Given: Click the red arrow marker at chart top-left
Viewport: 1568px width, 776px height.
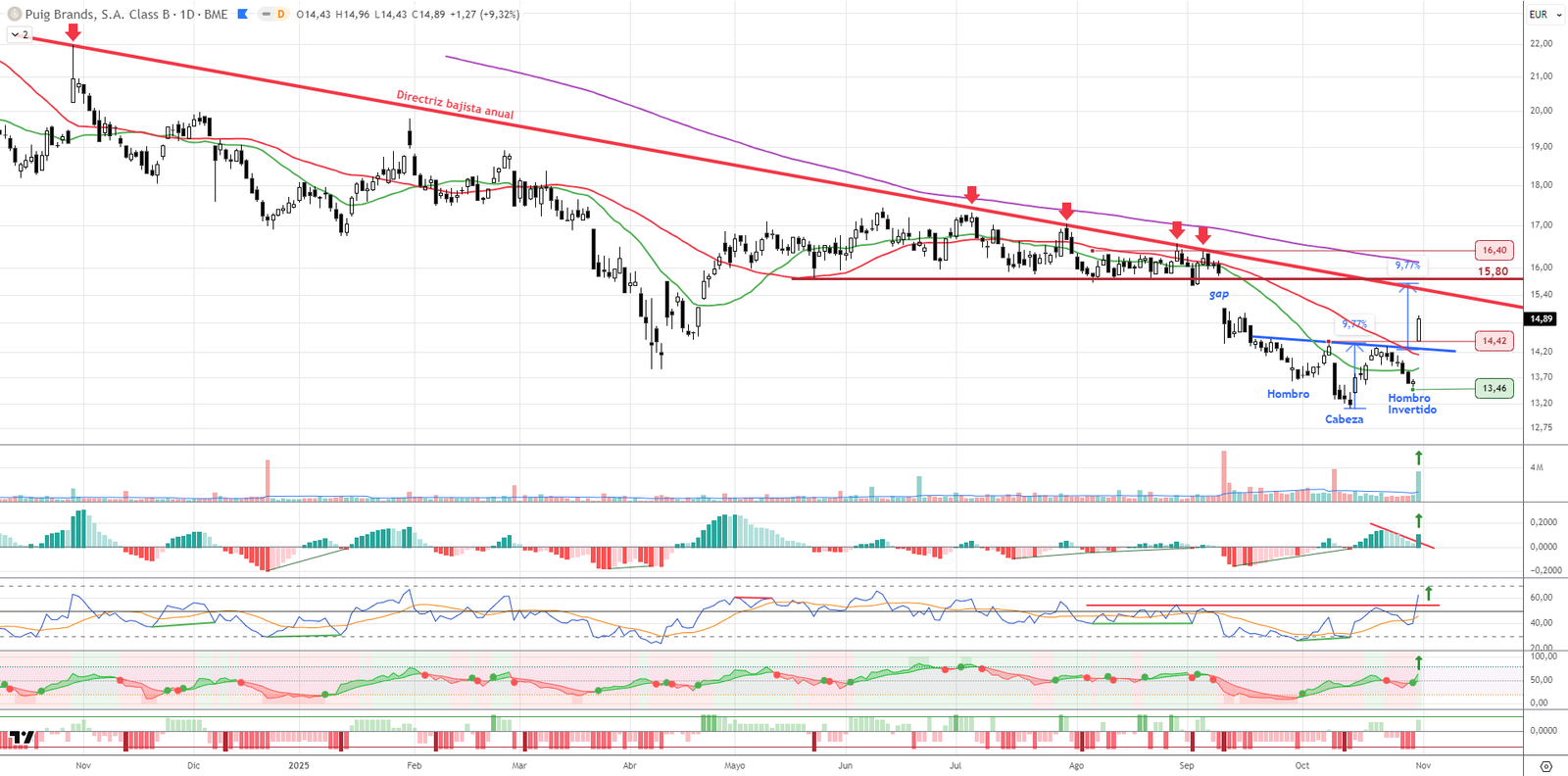Looking at the screenshot, I should (x=73, y=32).
